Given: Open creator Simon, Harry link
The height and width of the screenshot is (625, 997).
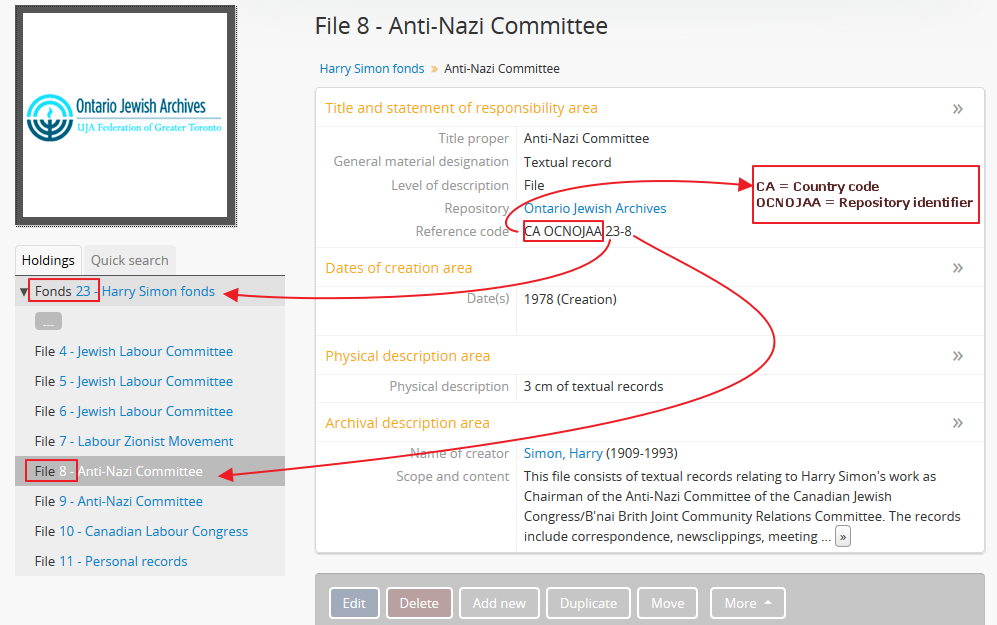Looking at the screenshot, I should [563, 453].
